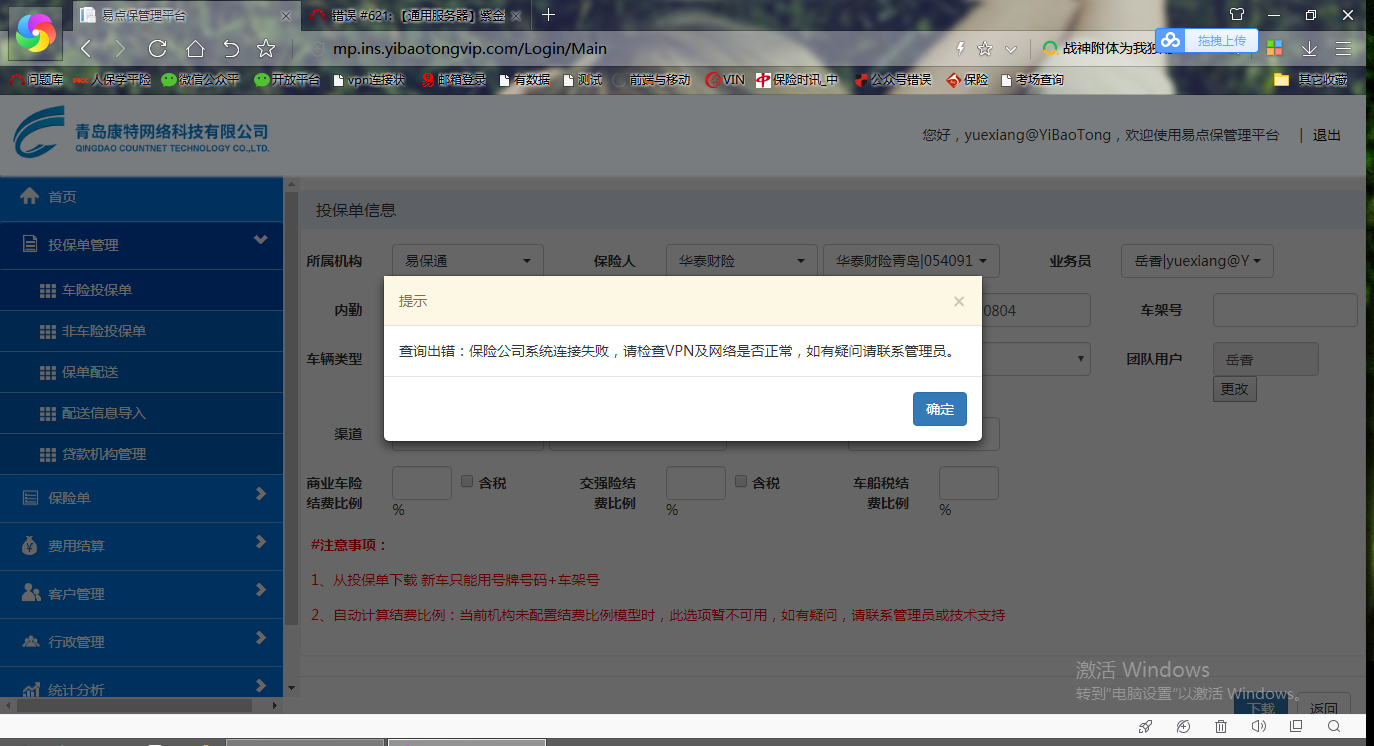Viewport: 1374px width, 746px height.
Task: Click the circular plus icon in status bar
Action: pyautogui.click(x=1183, y=727)
